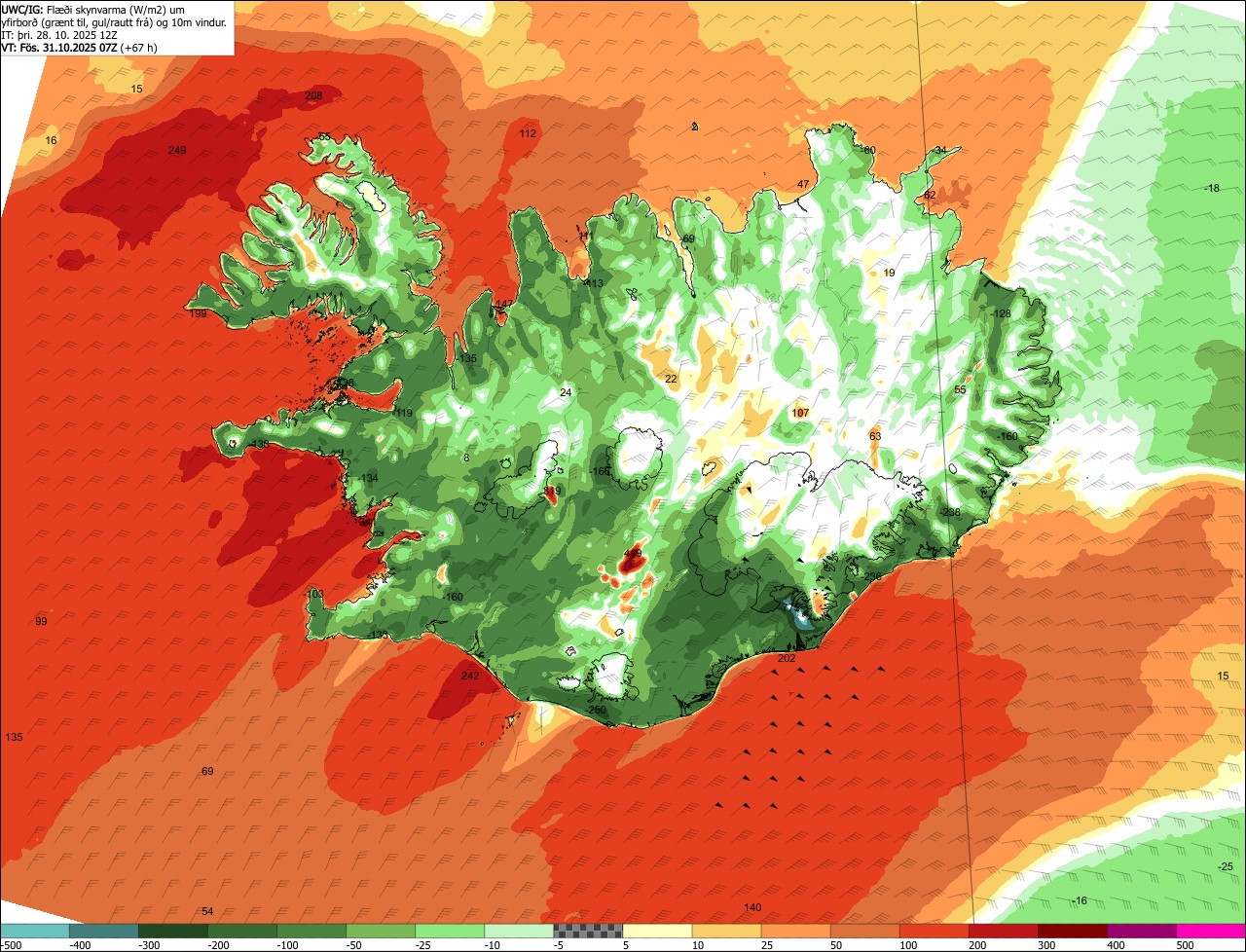Click the map value 8 in western Iceland
Image resolution: width=1246 pixels, height=952 pixels.
(x=466, y=458)
